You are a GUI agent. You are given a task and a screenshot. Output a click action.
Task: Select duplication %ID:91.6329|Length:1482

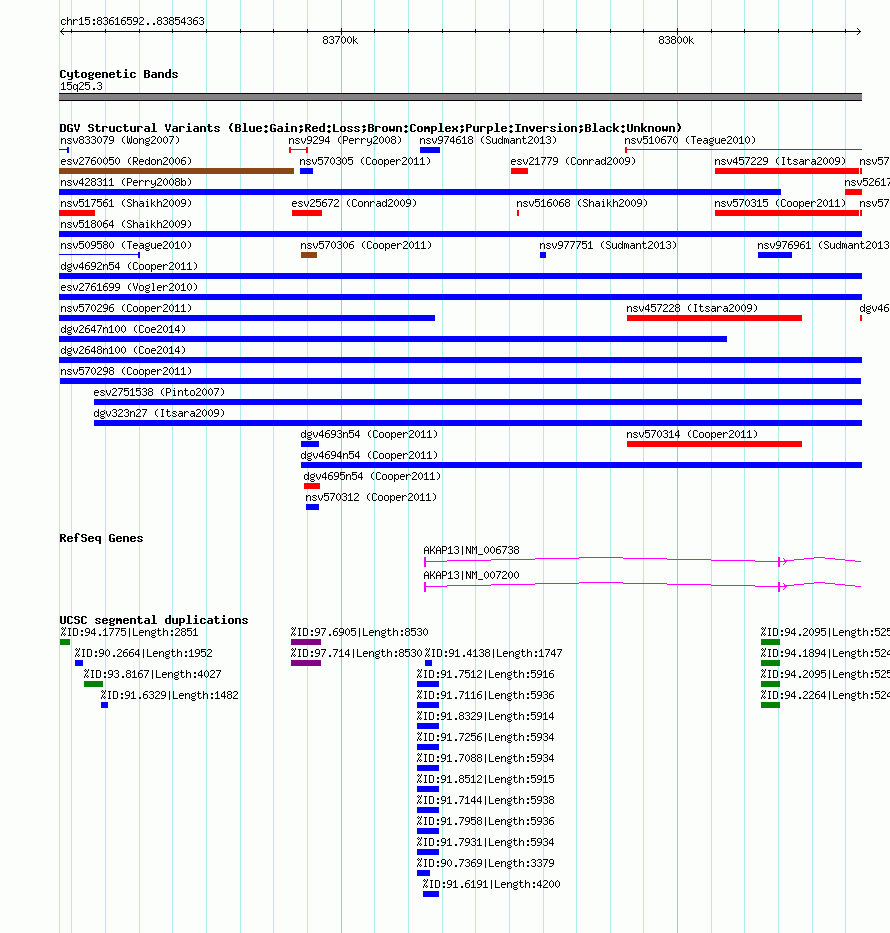(x=170, y=695)
